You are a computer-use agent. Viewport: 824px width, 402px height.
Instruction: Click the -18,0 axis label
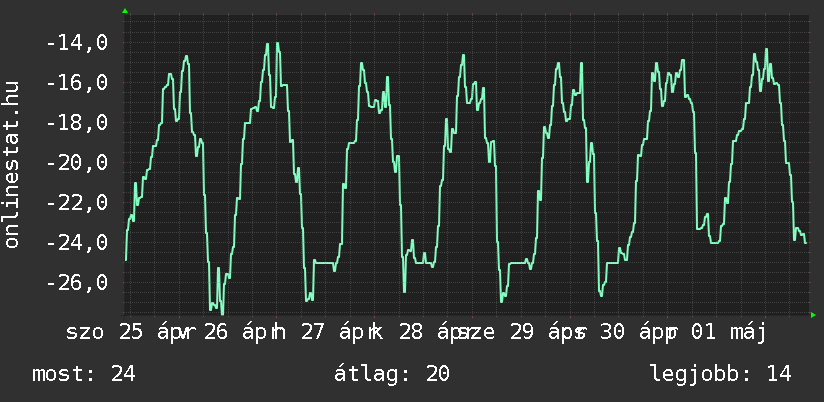click(77, 123)
